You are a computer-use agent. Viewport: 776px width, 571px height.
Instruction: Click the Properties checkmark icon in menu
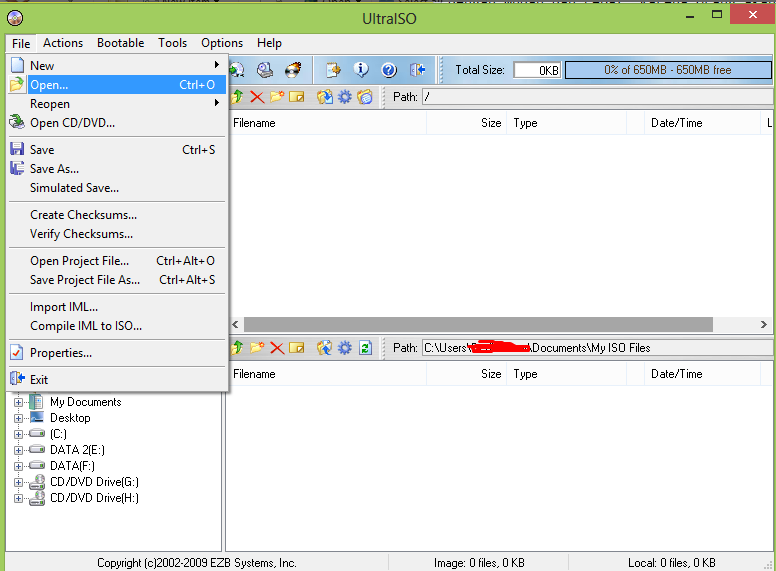(17, 353)
